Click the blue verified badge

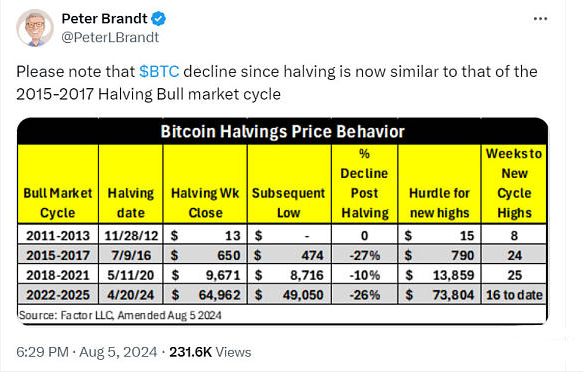pos(159,19)
